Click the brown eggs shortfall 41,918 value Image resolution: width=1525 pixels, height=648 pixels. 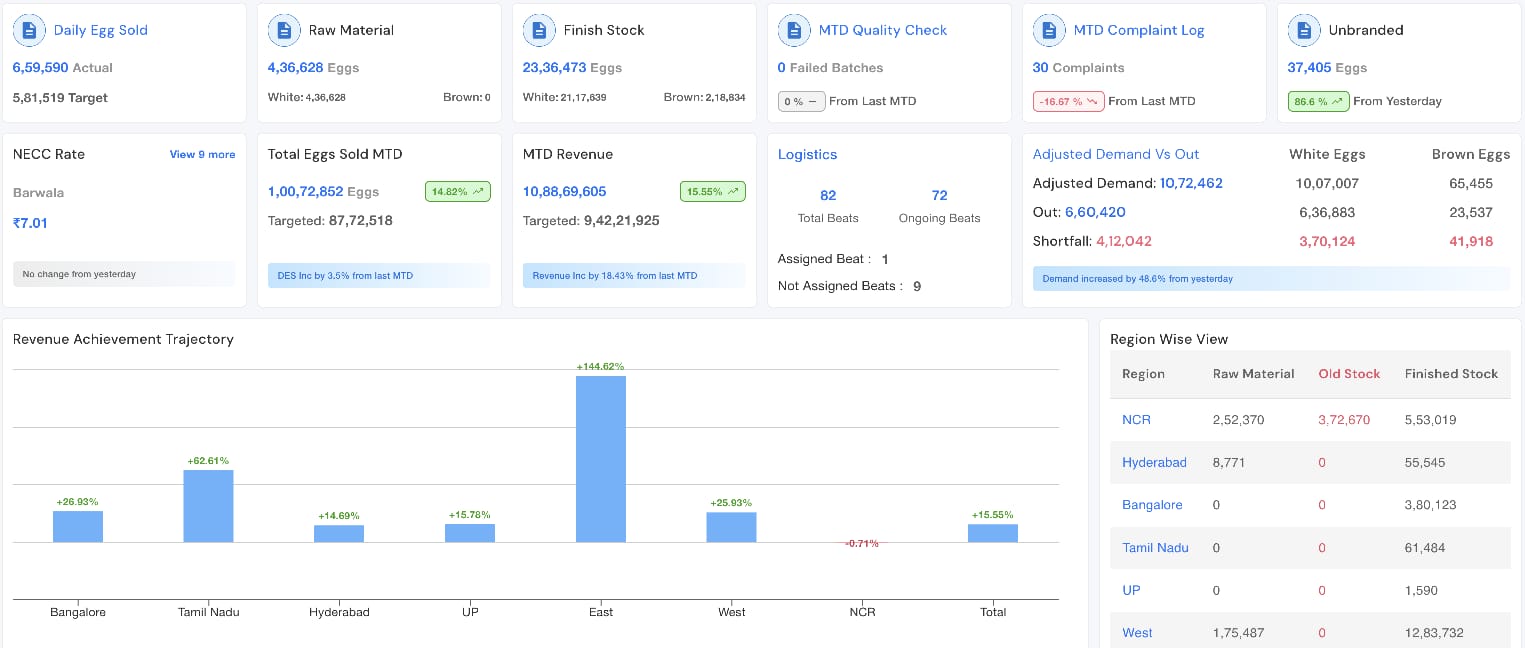pyautogui.click(x=1470, y=241)
